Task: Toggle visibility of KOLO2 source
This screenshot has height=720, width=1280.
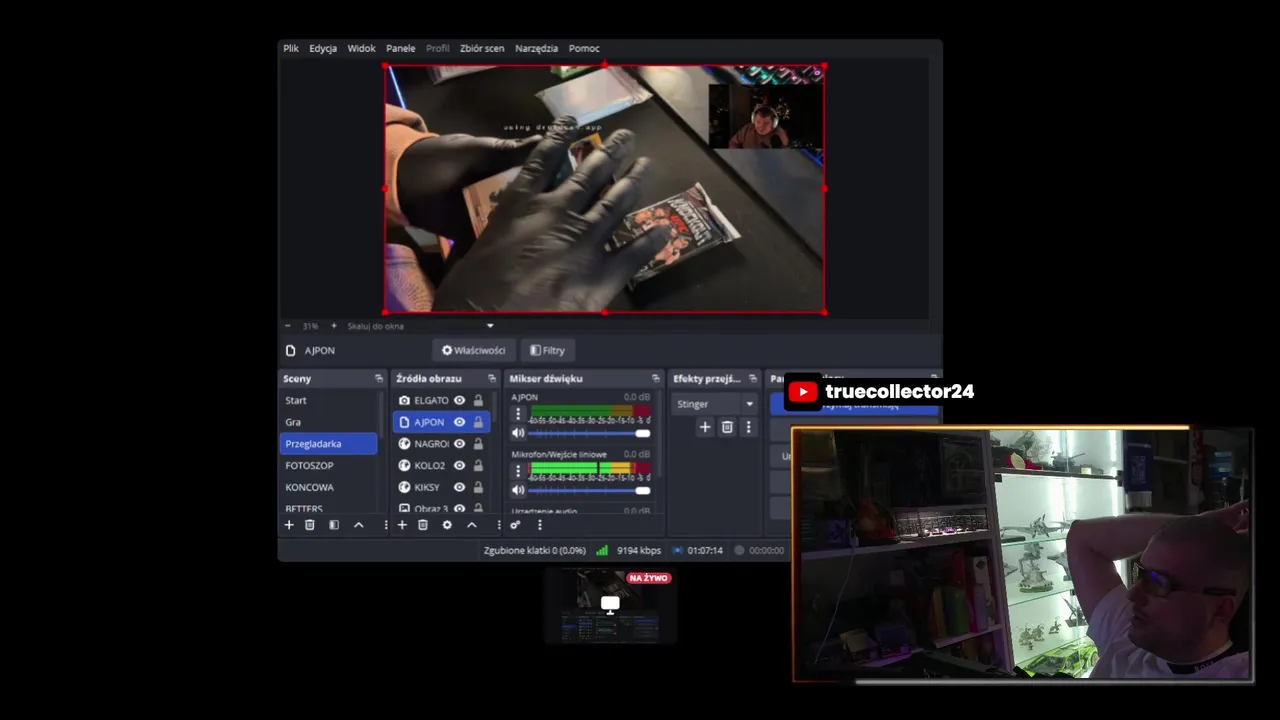Action: tap(460, 465)
